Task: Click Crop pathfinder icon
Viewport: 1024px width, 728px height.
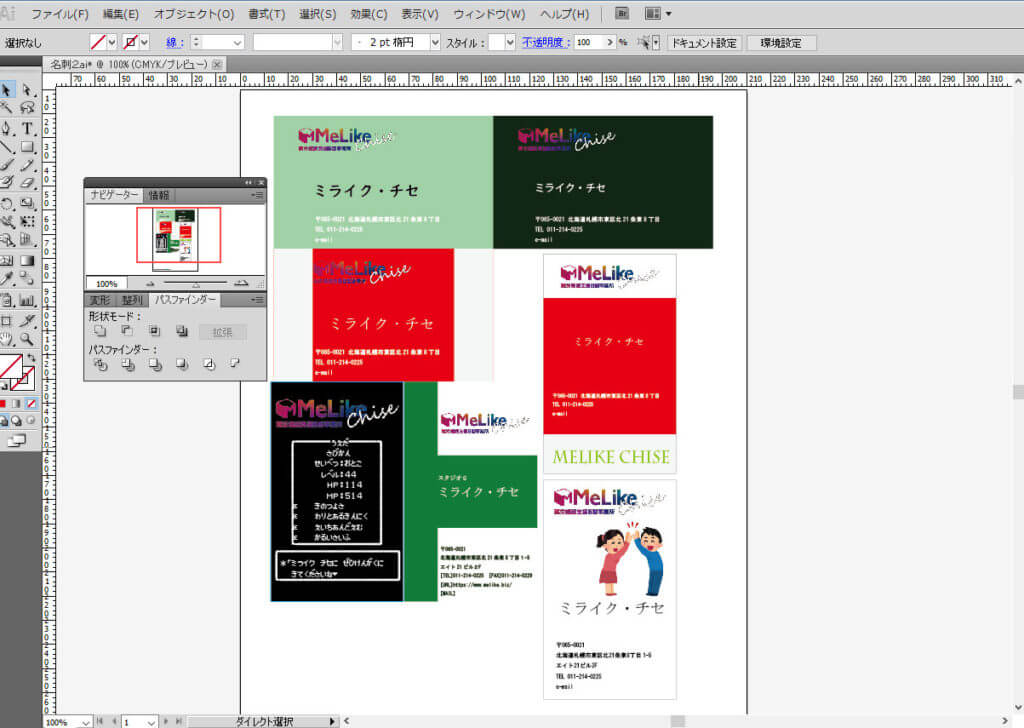Action: [x=182, y=364]
